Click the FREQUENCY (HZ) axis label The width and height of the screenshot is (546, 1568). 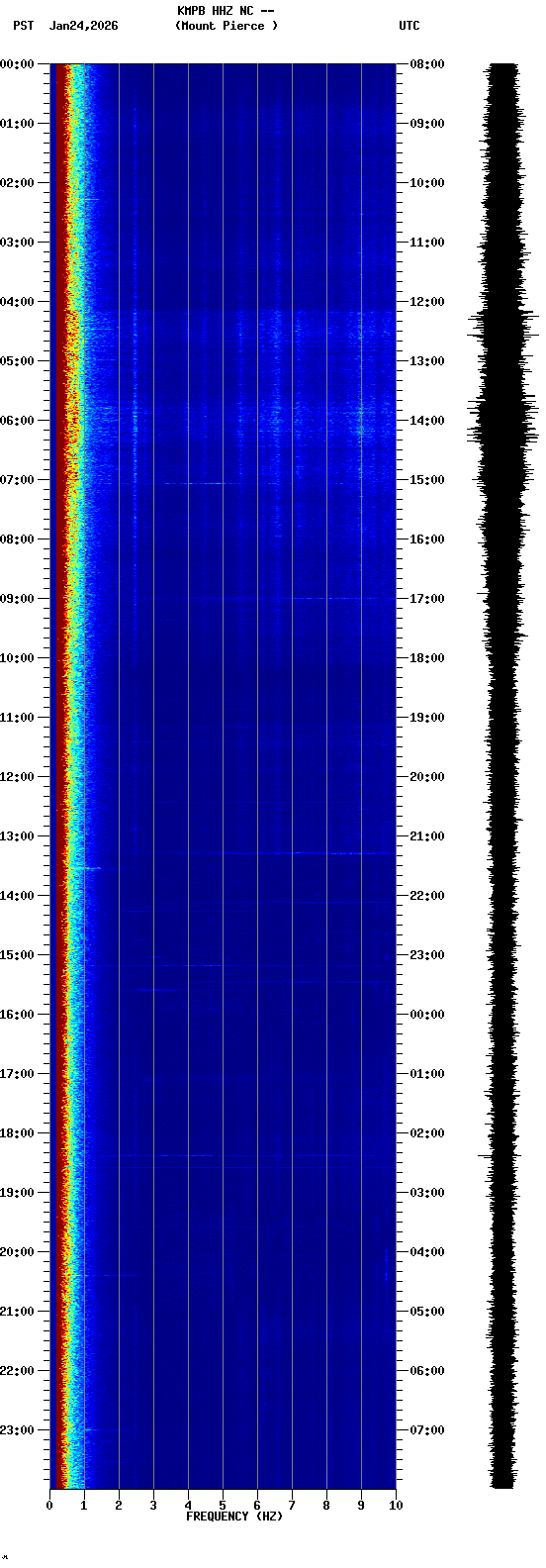pos(234,1517)
